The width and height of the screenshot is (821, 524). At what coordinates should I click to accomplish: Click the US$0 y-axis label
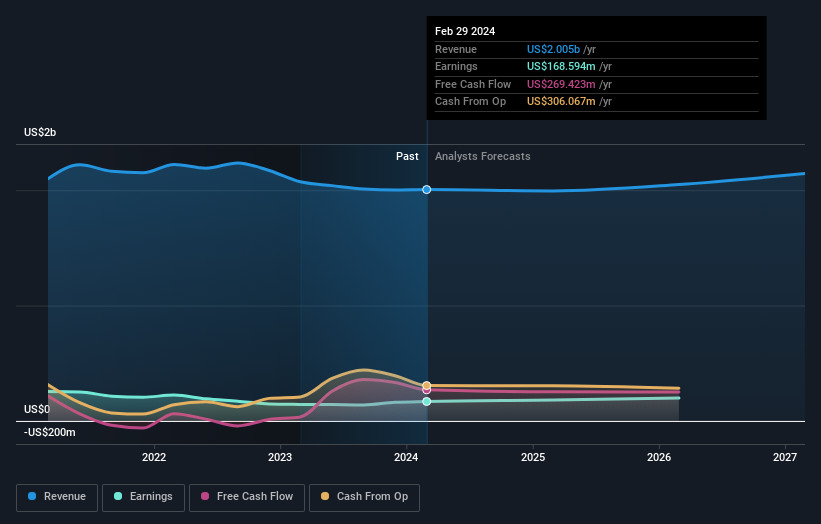(x=37, y=409)
